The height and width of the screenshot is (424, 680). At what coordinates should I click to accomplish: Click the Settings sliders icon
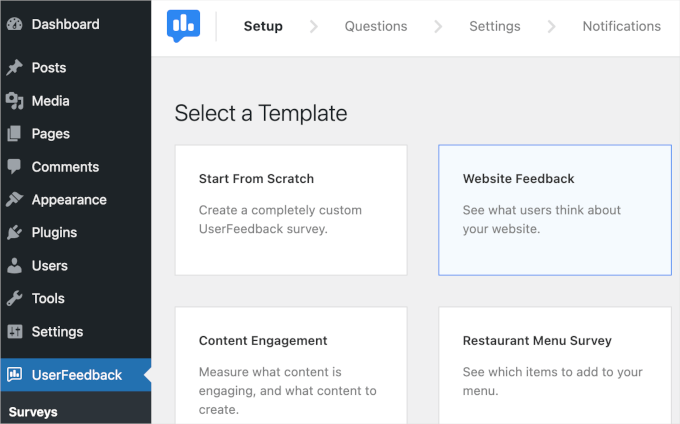(14, 332)
